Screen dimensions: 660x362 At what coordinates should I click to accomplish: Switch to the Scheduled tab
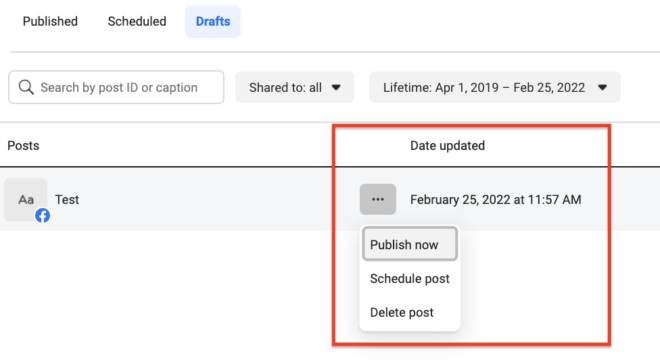pyautogui.click(x=137, y=21)
